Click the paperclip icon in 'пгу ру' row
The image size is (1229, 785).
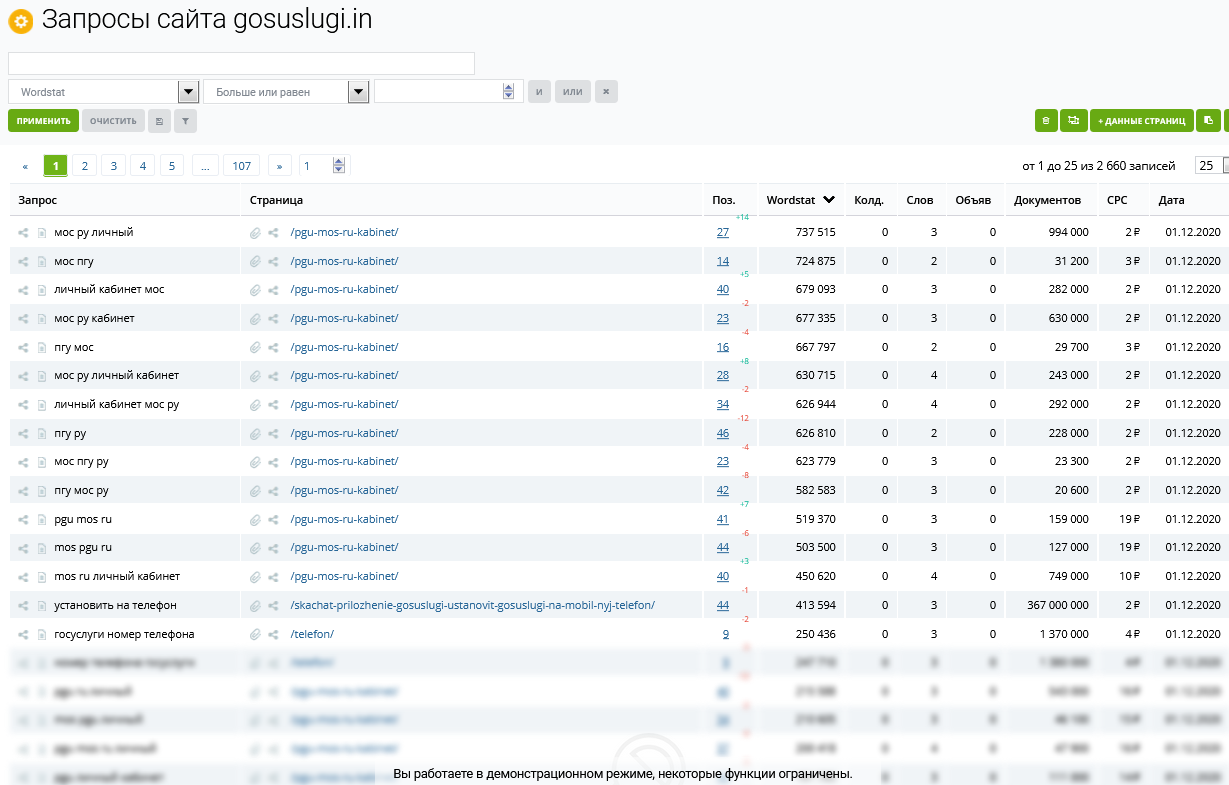(255, 434)
